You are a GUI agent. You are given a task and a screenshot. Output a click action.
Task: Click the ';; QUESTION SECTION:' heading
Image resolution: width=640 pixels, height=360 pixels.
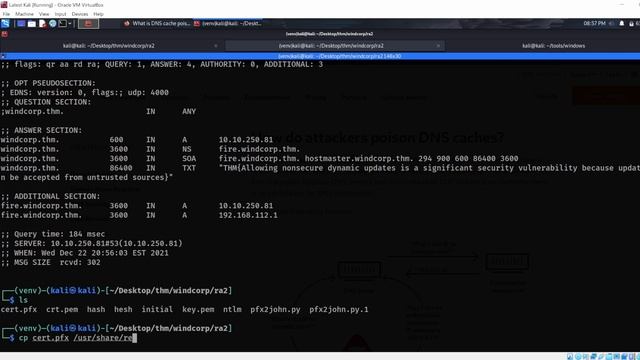(46, 102)
